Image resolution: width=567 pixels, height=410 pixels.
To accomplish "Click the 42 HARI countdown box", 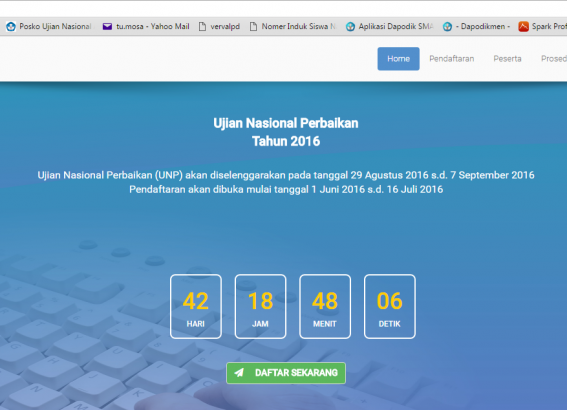I will point(196,306).
